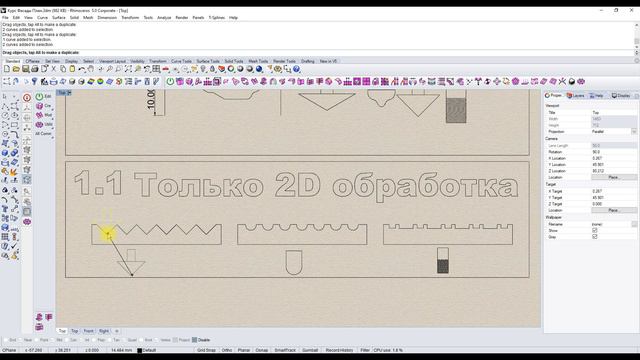This screenshot has height=360, width=640.
Task: Select the Circle tool in left toolbar
Action: [x=5, y=116]
